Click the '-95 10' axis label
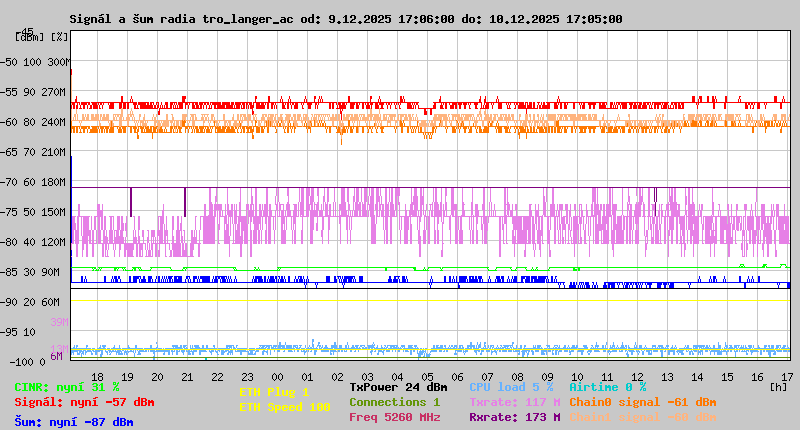800x430 pixels. click(18, 333)
